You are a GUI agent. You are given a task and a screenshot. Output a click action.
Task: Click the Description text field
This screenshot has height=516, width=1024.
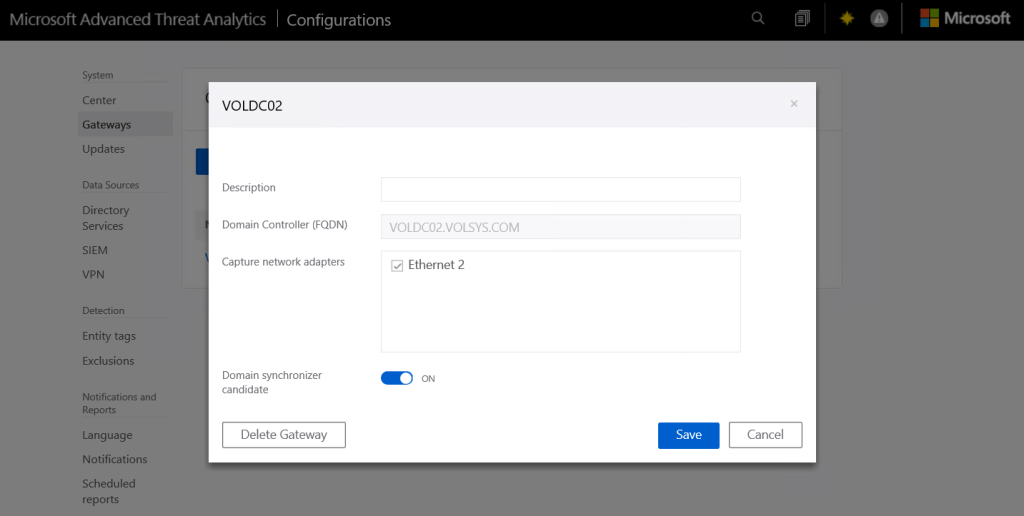coord(560,189)
